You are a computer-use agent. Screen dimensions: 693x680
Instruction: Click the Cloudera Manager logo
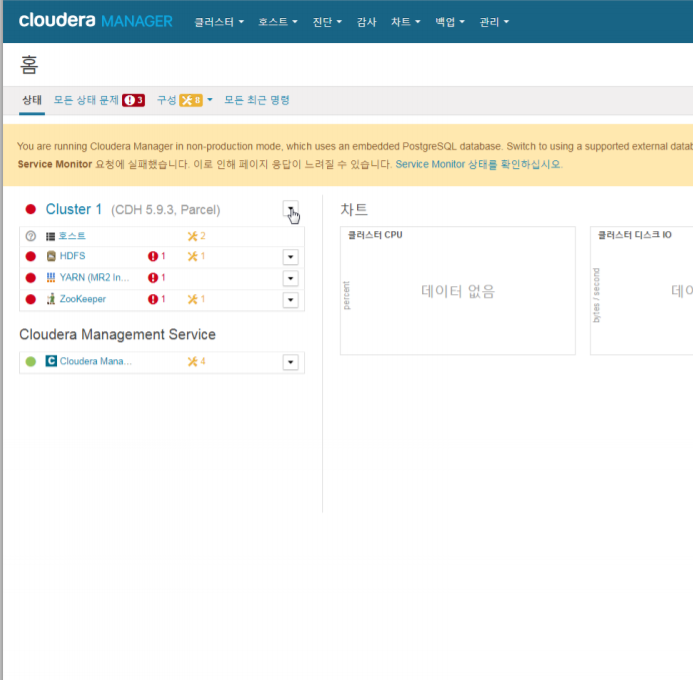[x=95, y=21]
